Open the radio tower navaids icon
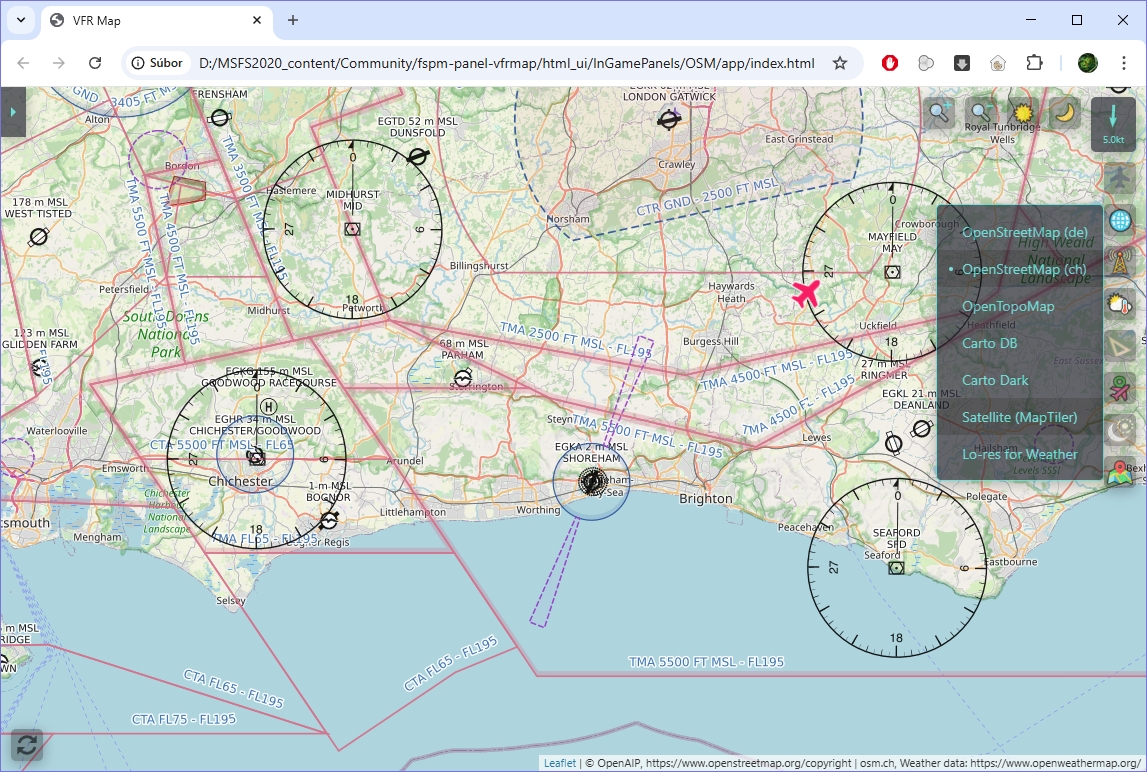This screenshot has width=1147, height=772. coord(1120,263)
